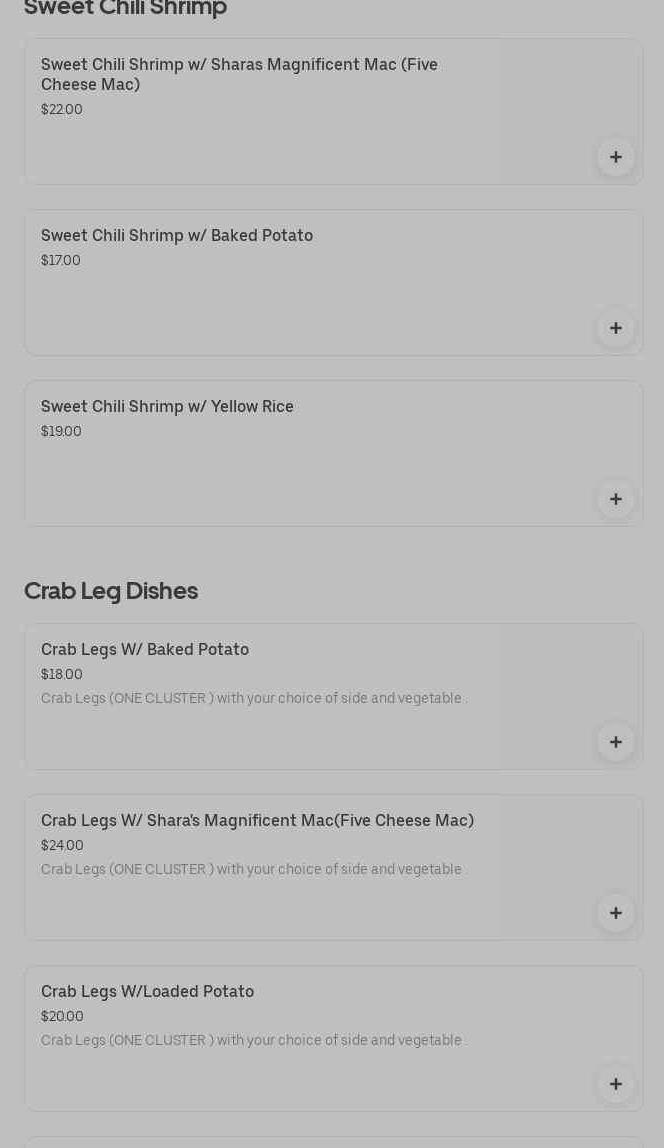Open Sweet Chili Shrimp w/ Sharas Magnificent Mac title
The image size is (664, 1148).
pos(239,74)
